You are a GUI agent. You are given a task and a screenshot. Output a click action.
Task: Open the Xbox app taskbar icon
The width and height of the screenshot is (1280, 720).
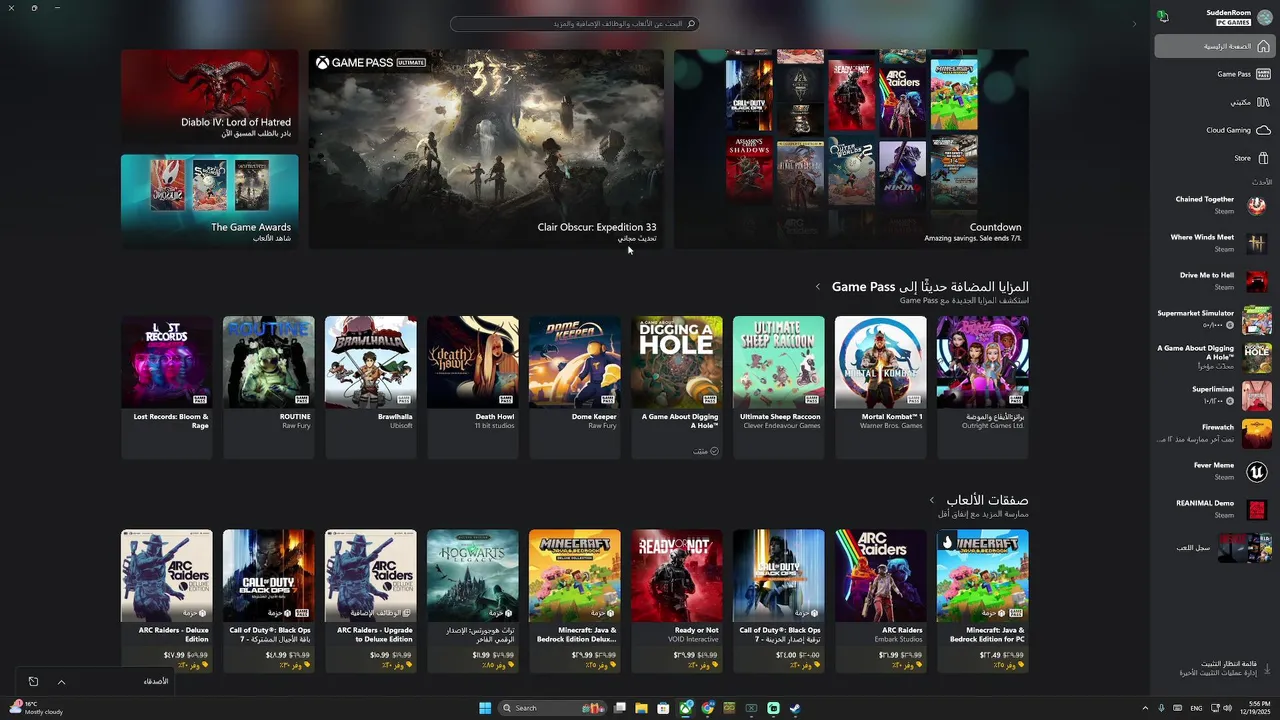(x=685, y=708)
